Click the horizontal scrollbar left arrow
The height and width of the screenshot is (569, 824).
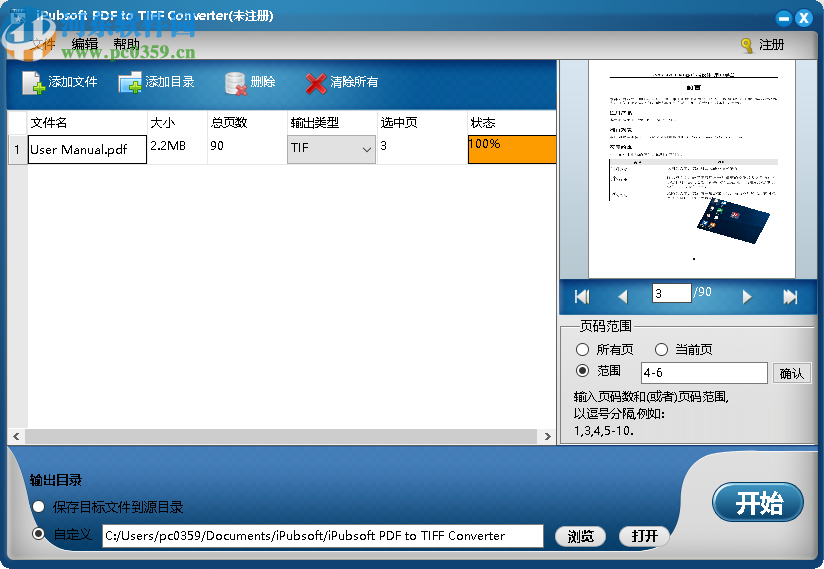pos(16,437)
